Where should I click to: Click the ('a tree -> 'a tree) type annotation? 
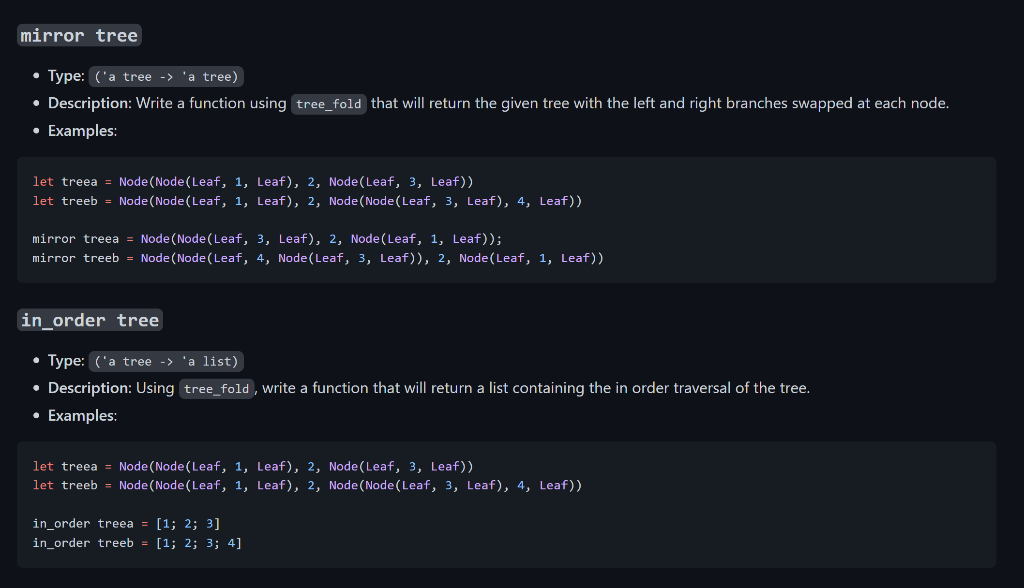pyautogui.click(x=166, y=75)
